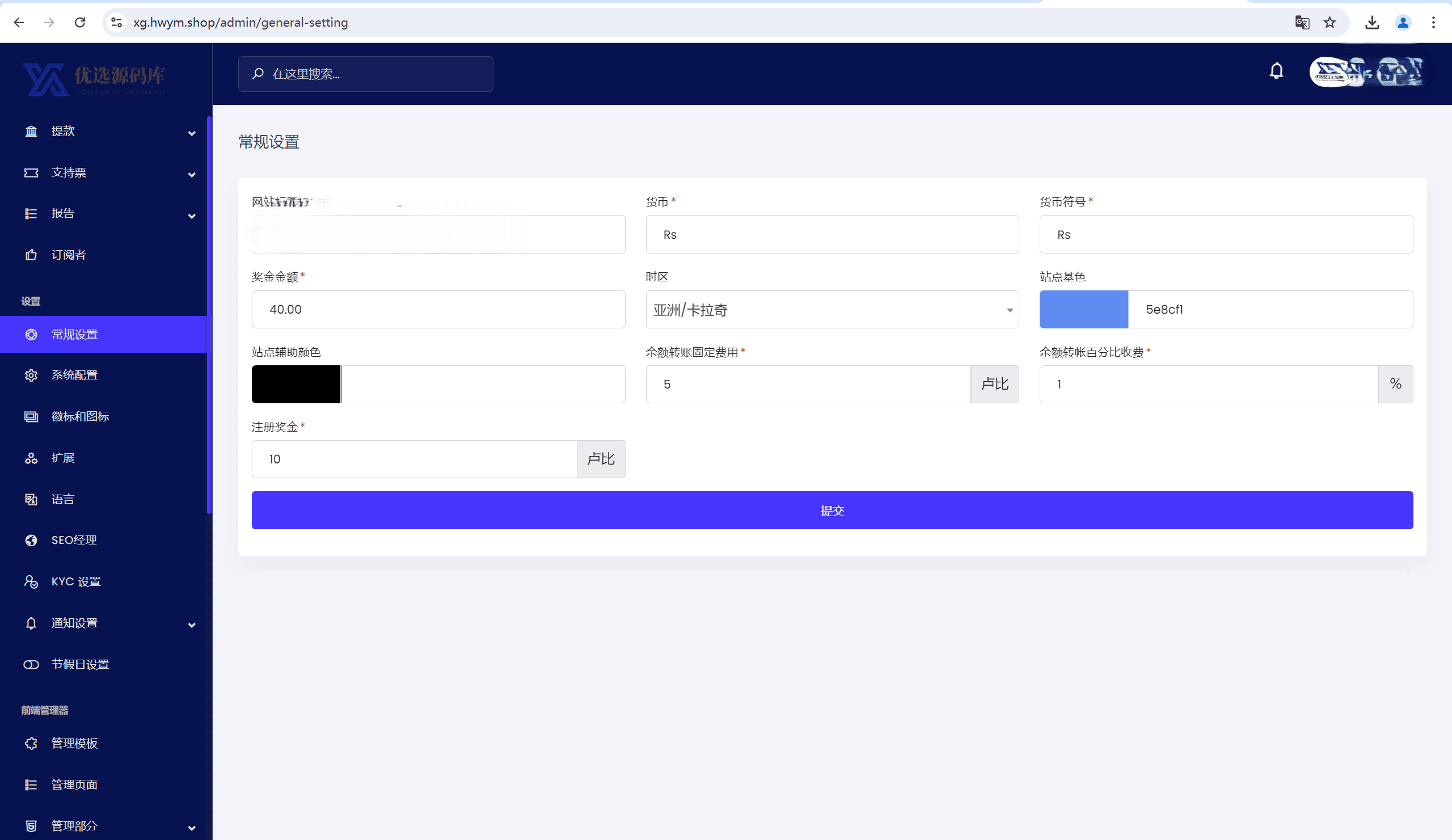Screen dimensions: 1452x840
Task: Open the 徽标和图标 settings page
Action: coord(80,416)
